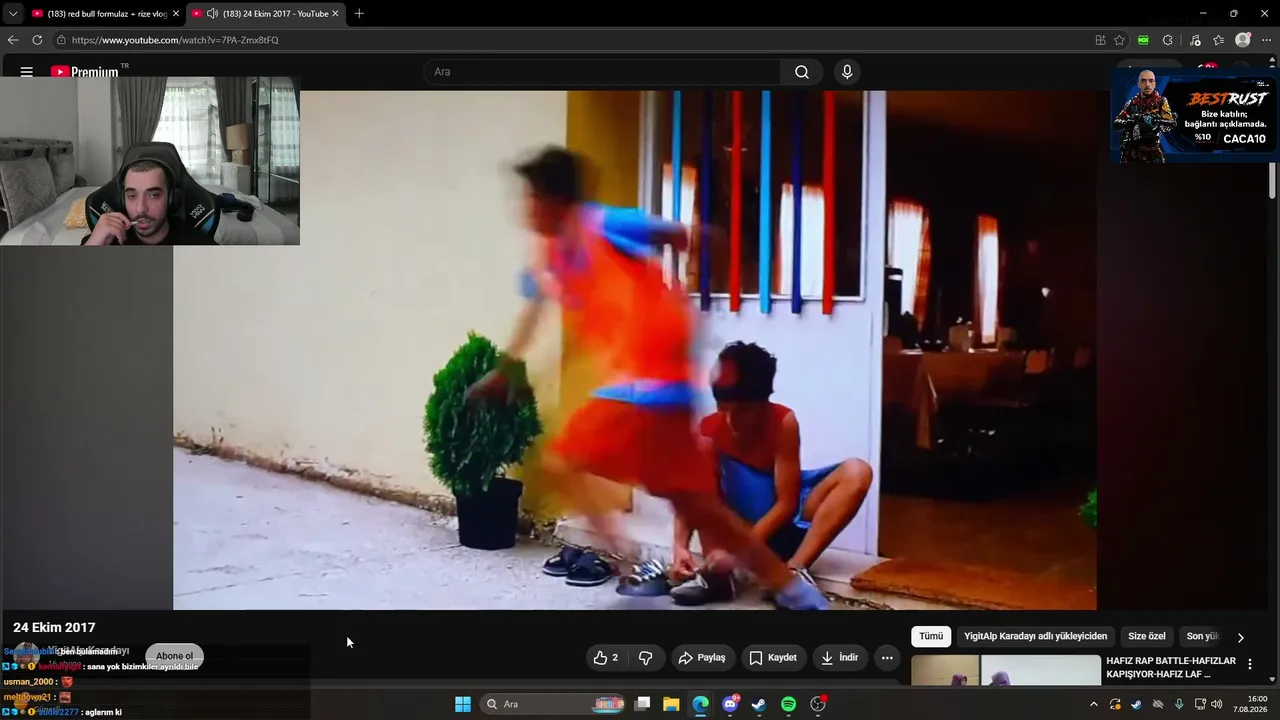Open browser settings and more menu
This screenshot has height=720, width=1280.
click(x=1266, y=40)
